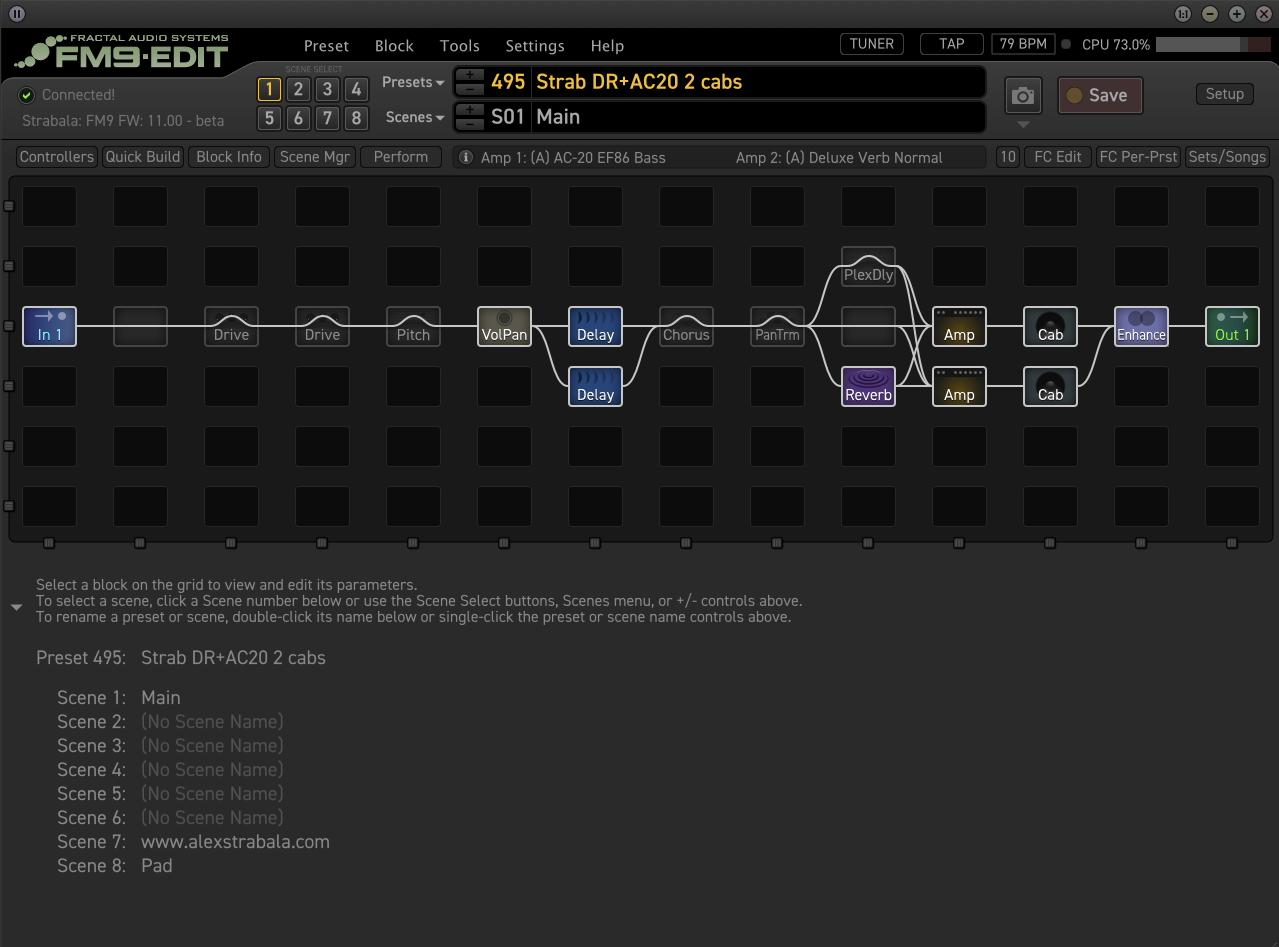
Task: Step to the next scene with plus
Action: click(469, 110)
